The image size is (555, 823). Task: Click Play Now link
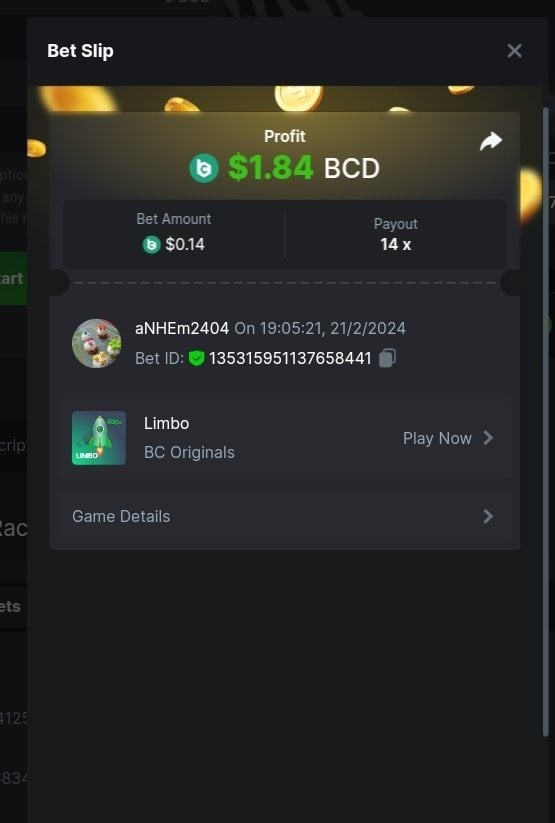[437, 438]
